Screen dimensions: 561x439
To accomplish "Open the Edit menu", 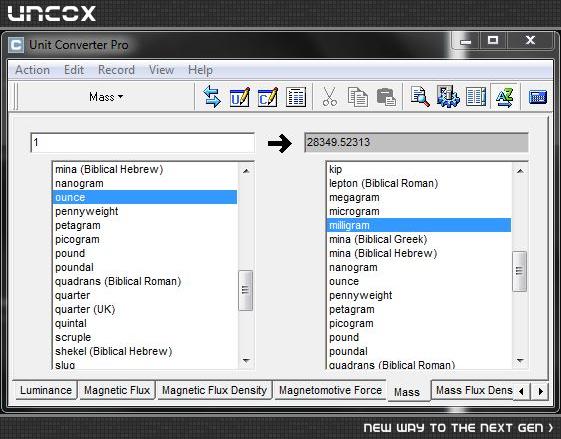I will coord(74,70).
